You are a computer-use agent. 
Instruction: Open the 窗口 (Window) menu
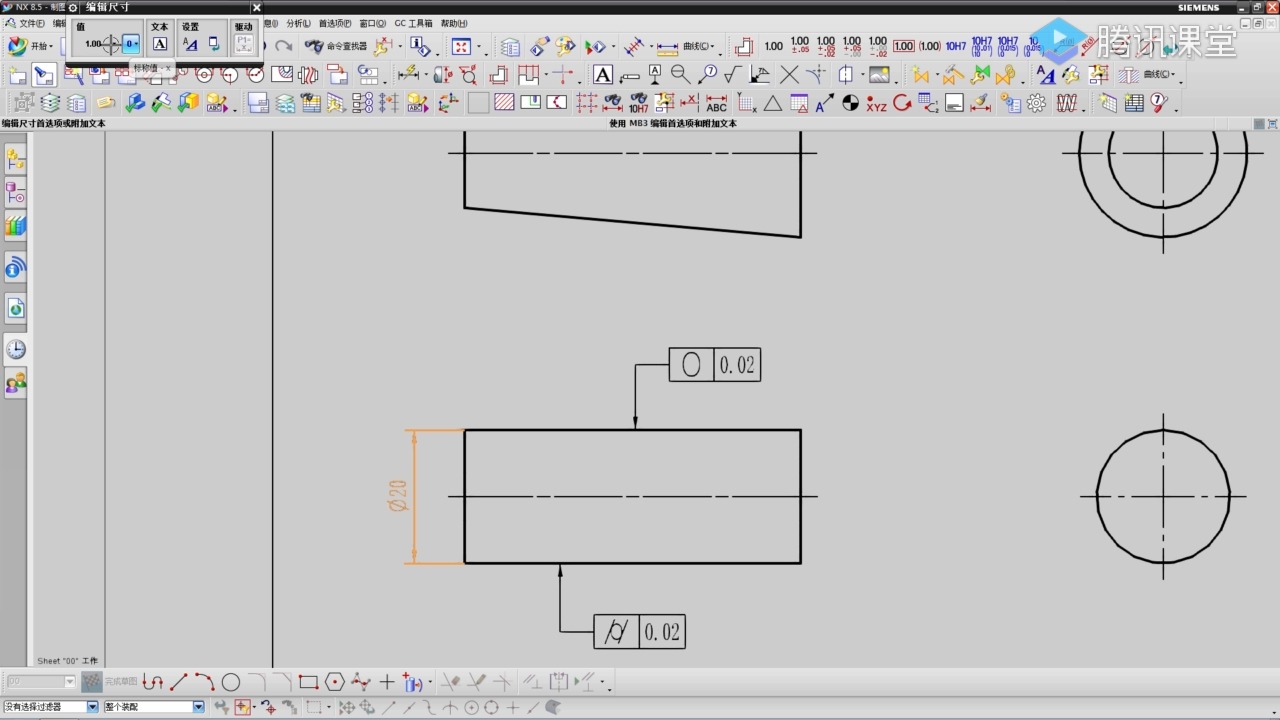pyautogui.click(x=372, y=23)
